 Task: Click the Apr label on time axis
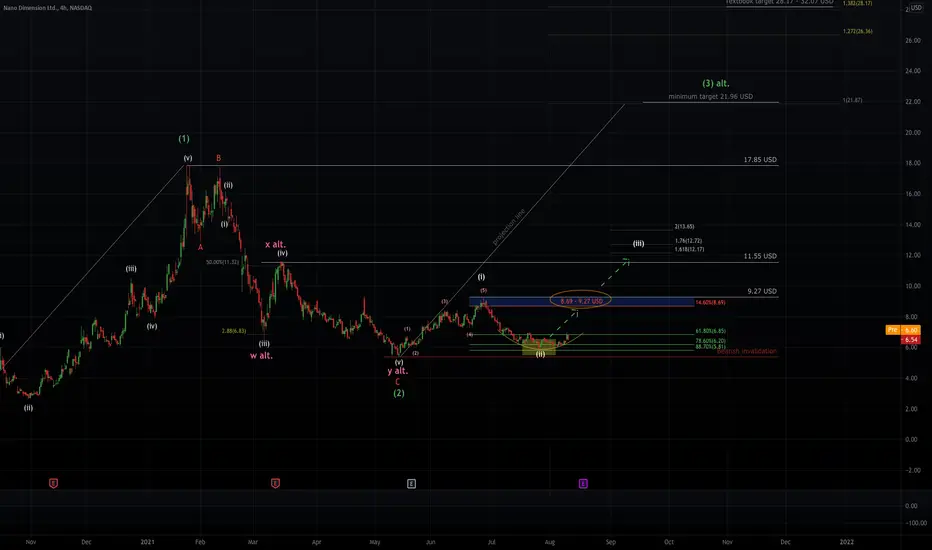317,542
